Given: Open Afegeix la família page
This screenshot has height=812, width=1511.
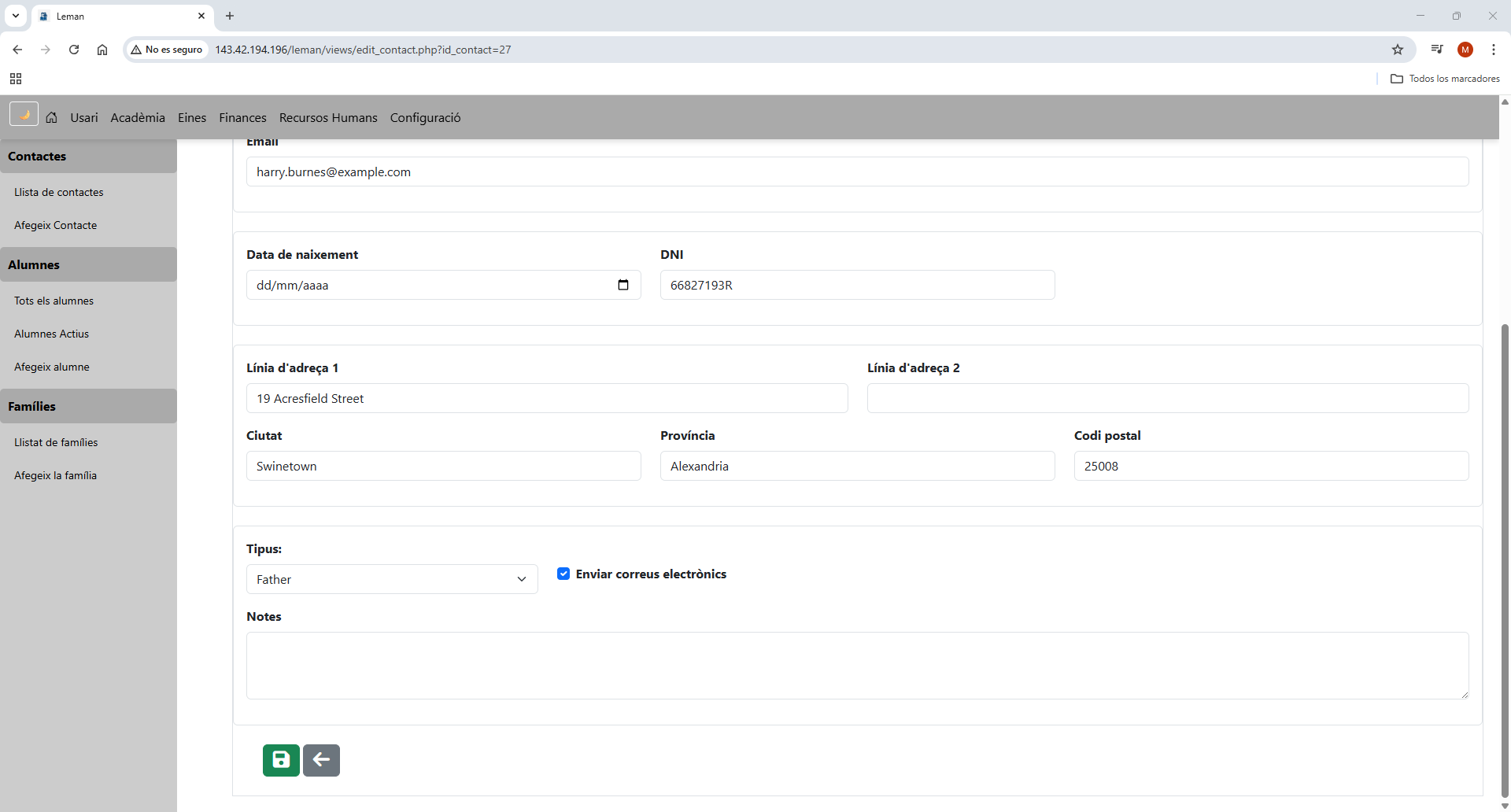Looking at the screenshot, I should (56, 475).
